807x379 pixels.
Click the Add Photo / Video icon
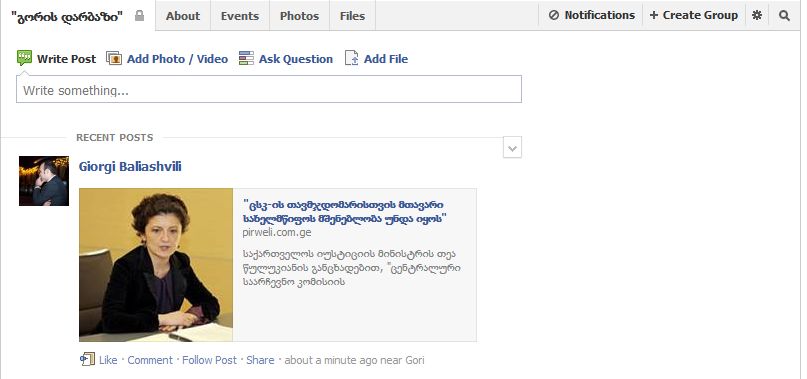pos(114,58)
